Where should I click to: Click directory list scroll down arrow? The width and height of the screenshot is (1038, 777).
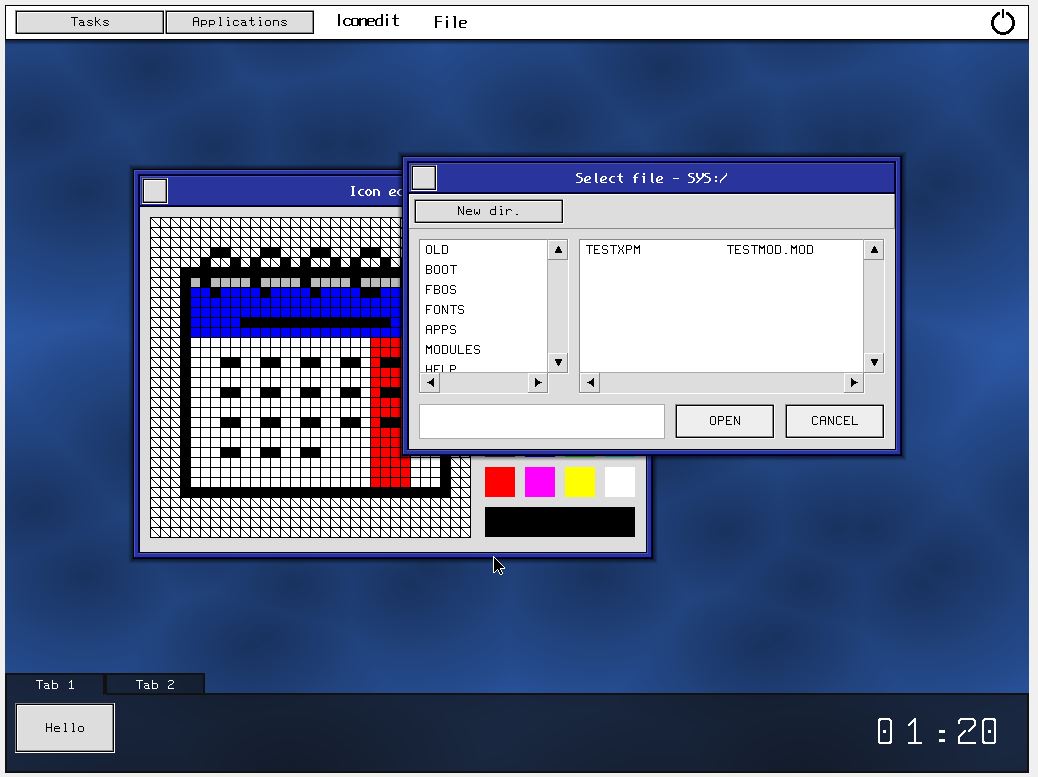[558, 362]
